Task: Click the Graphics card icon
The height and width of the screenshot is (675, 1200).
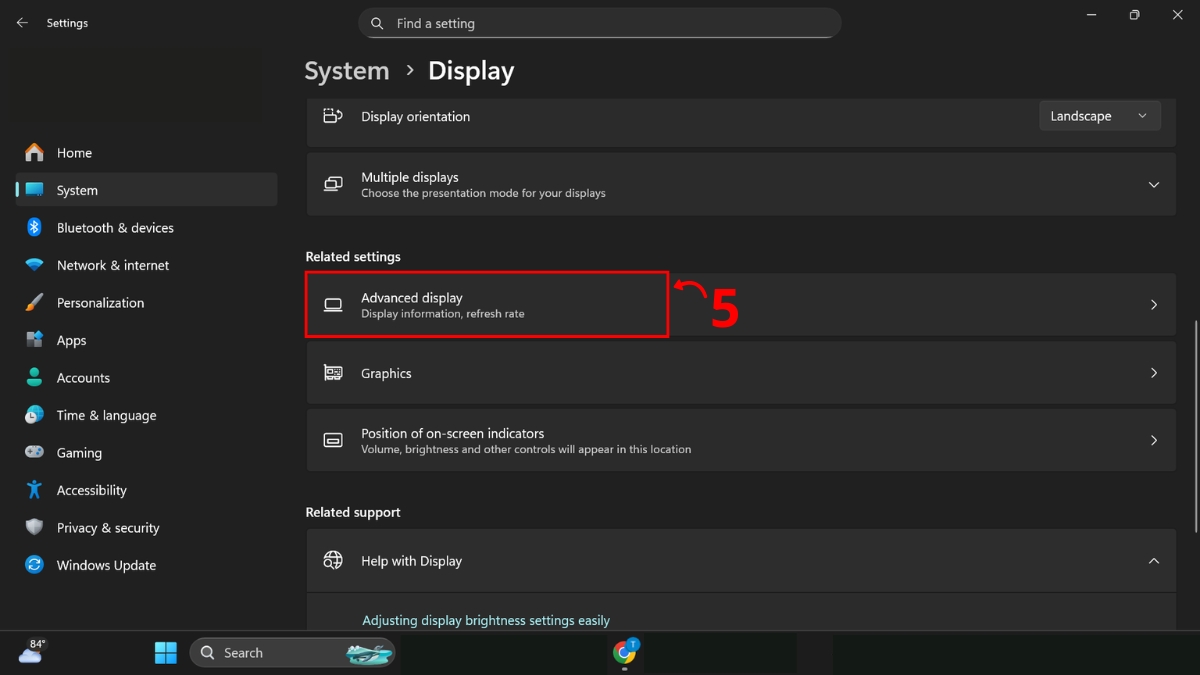Action: point(333,373)
